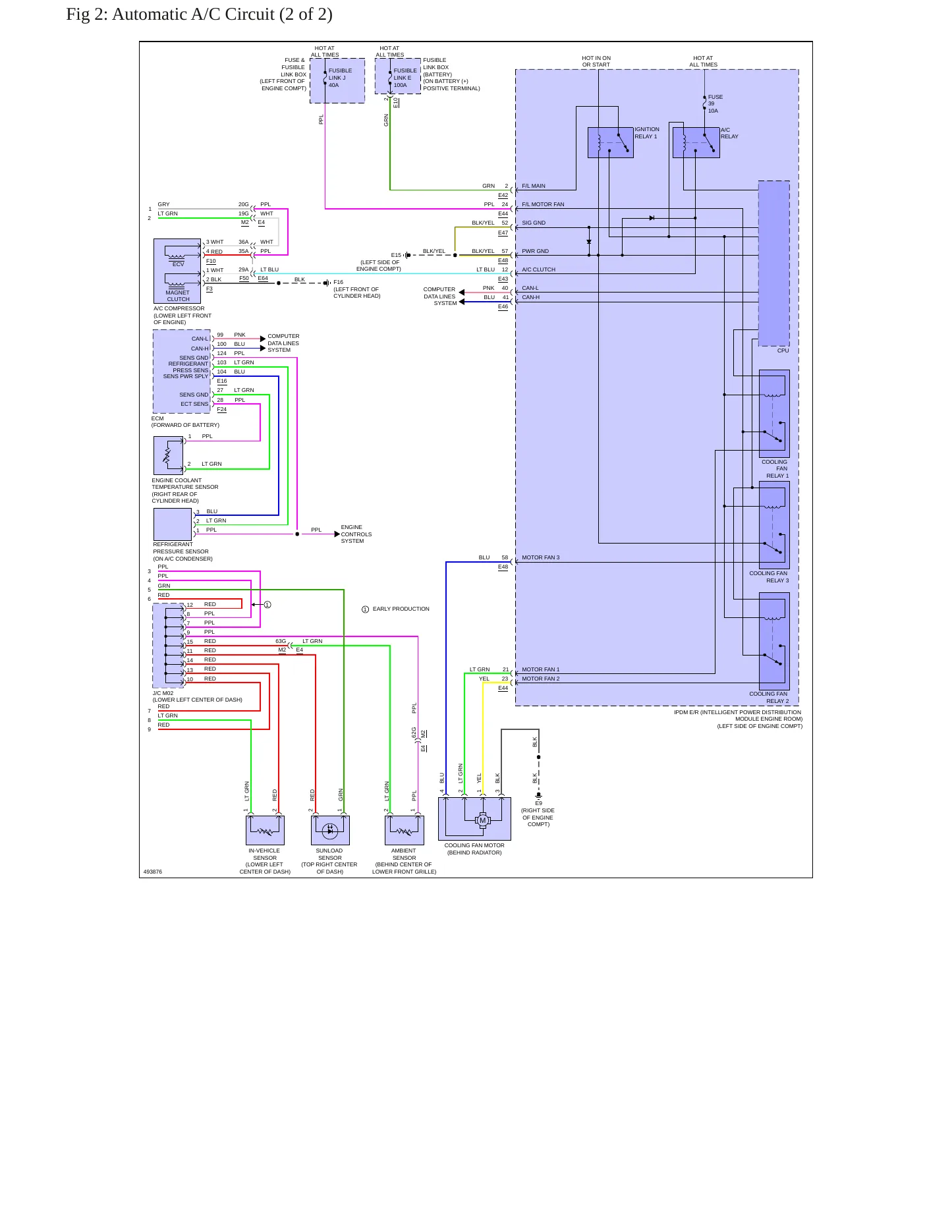Click the MOTOR FAN 3 terminal label
This screenshot has width=952, height=1232.
(x=541, y=558)
